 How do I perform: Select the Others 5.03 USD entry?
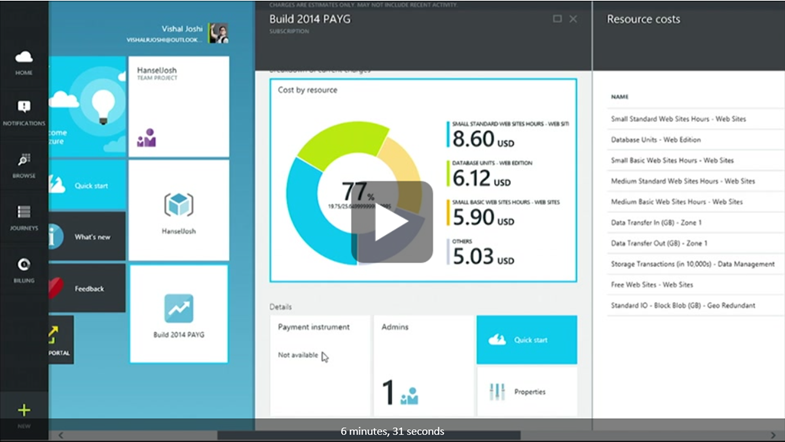point(482,252)
